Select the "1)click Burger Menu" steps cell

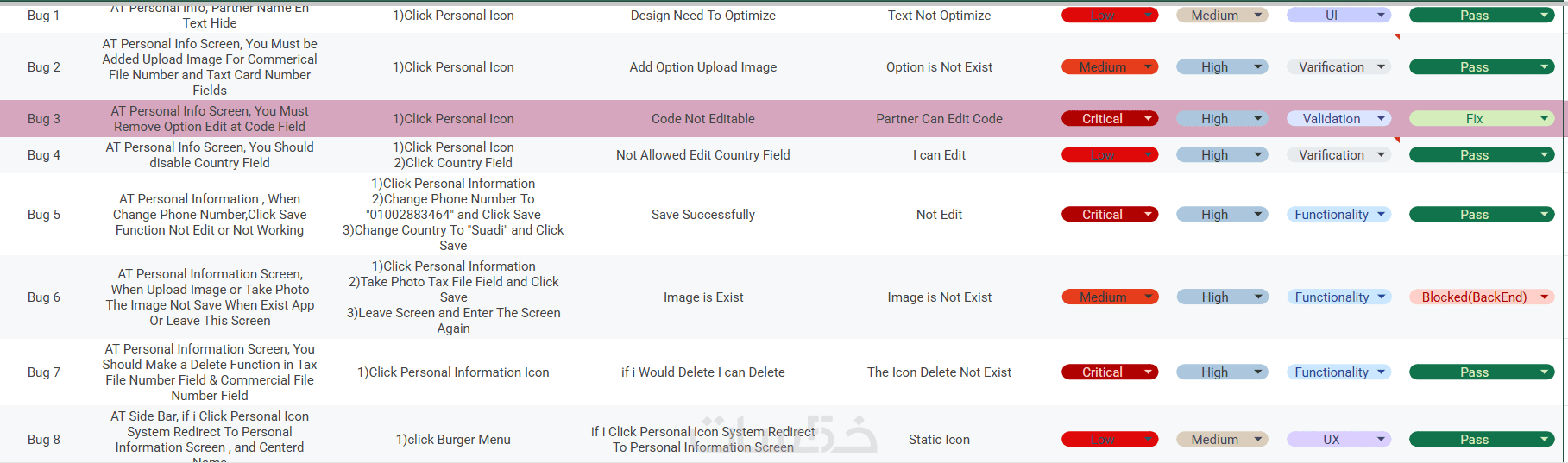coord(453,440)
